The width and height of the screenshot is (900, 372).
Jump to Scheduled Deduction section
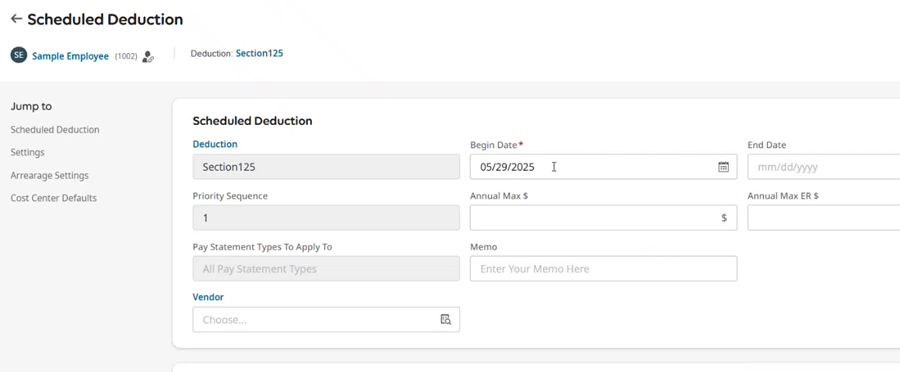tap(55, 130)
